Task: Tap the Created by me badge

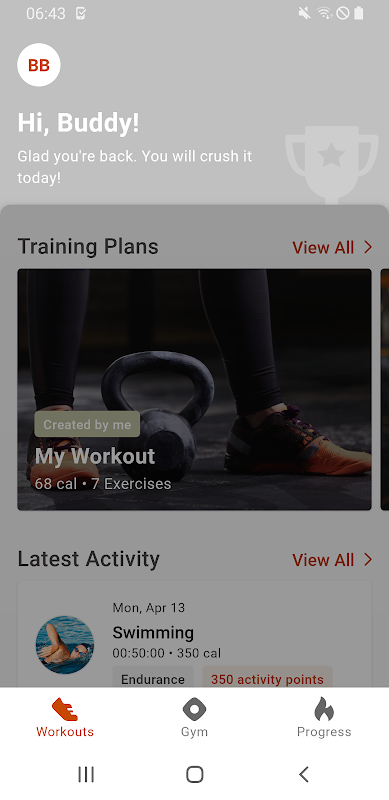Action: pyautogui.click(x=87, y=424)
